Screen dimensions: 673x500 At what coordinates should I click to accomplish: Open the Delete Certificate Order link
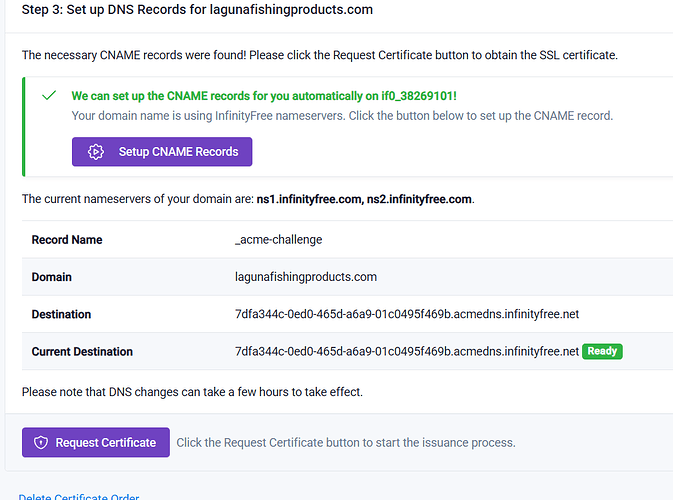[79, 497]
